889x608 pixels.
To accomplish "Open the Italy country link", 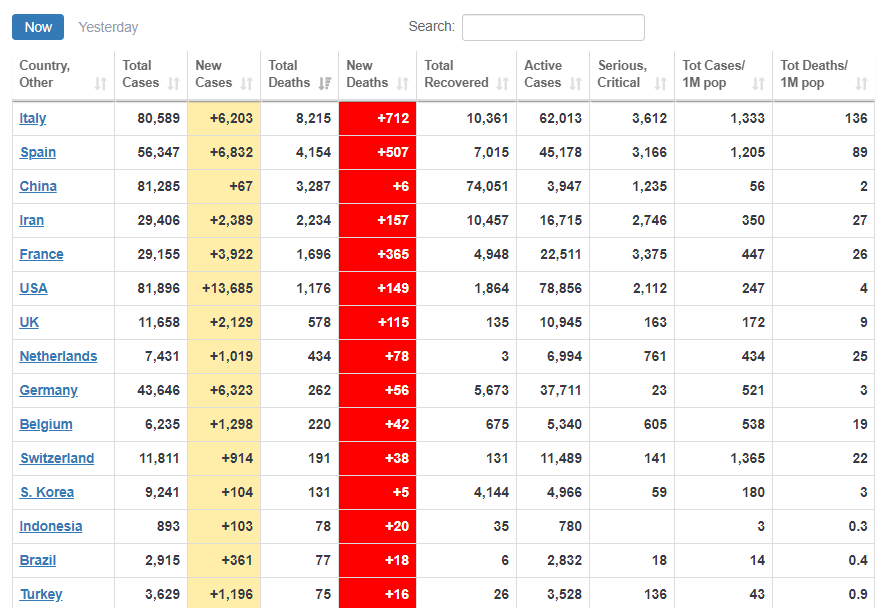I will [x=33, y=118].
